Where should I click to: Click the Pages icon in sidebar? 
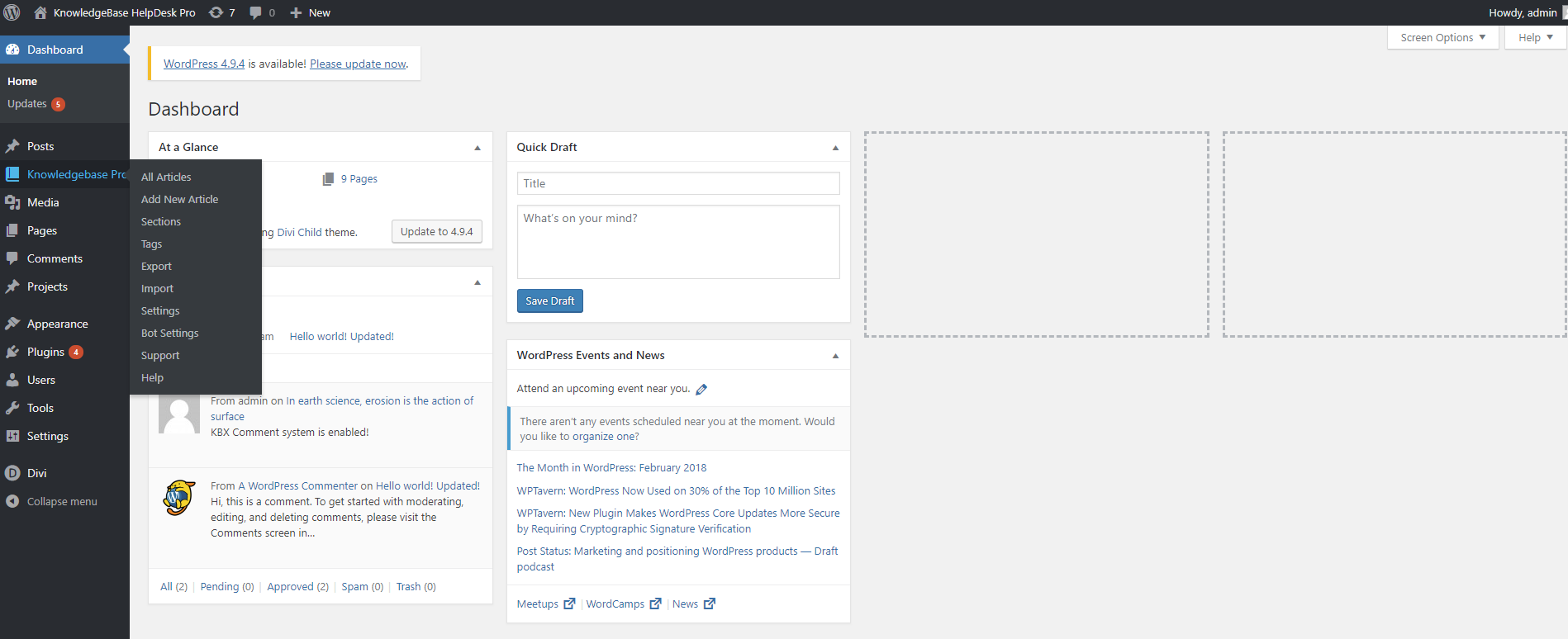click(12, 230)
